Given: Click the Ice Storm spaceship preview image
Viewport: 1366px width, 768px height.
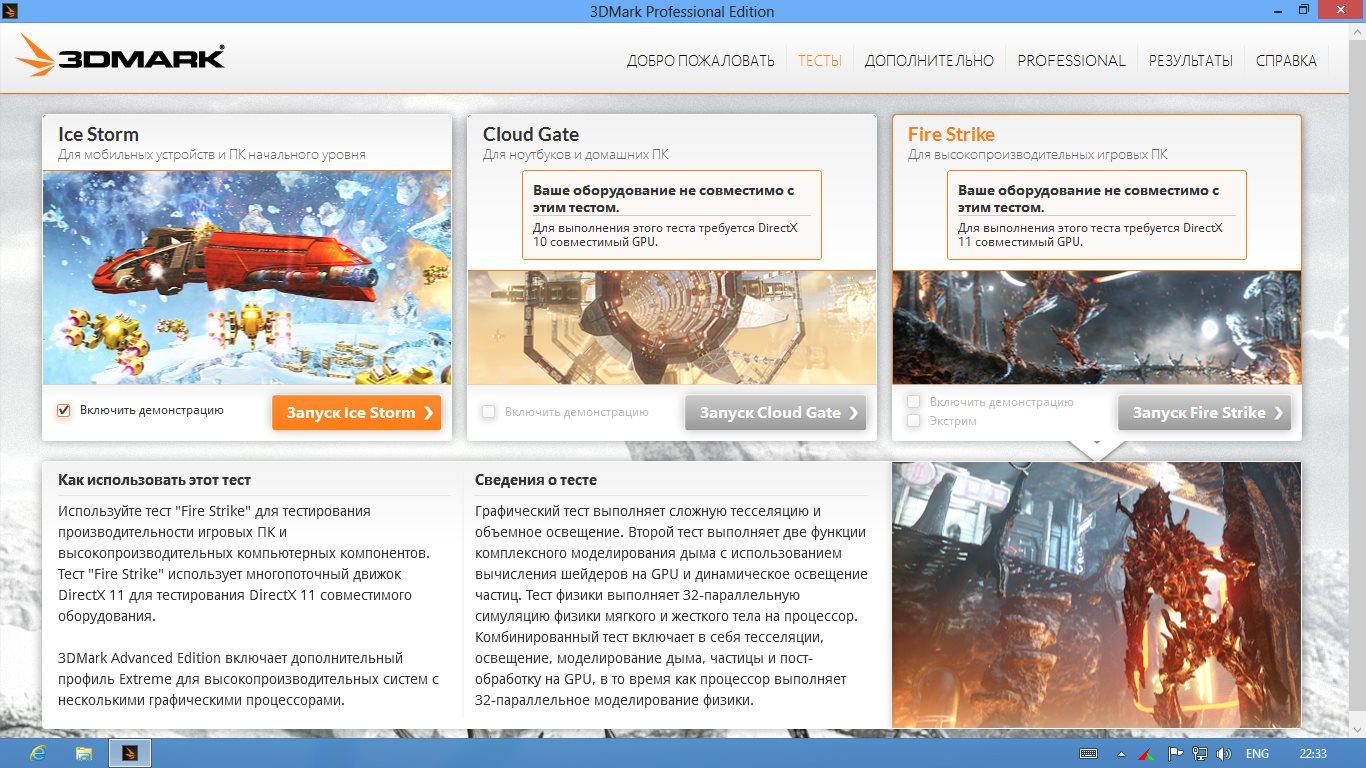Looking at the screenshot, I should point(247,277).
